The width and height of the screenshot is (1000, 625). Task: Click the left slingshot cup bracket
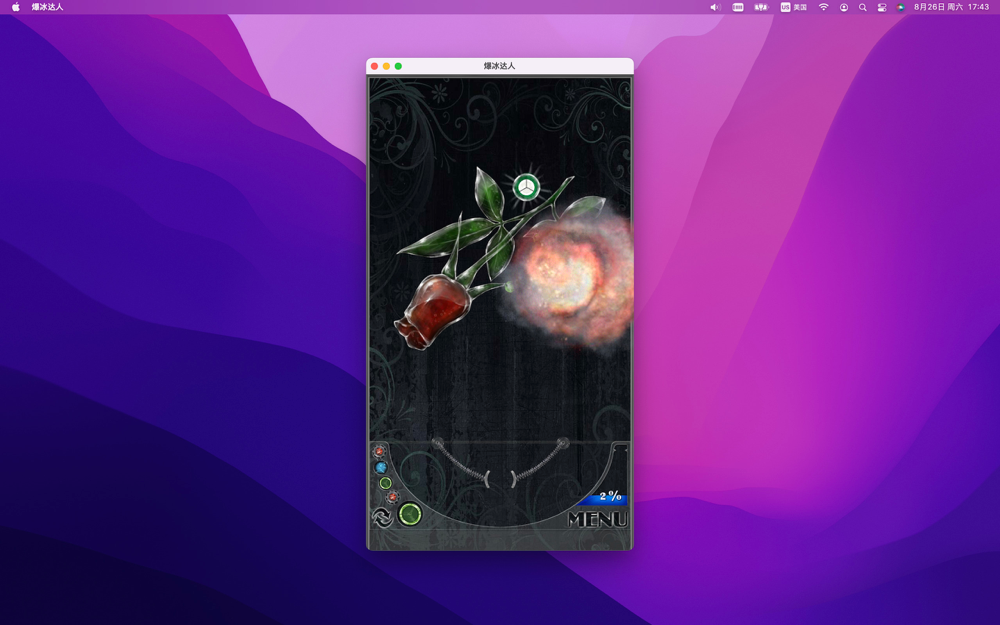click(x=488, y=478)
